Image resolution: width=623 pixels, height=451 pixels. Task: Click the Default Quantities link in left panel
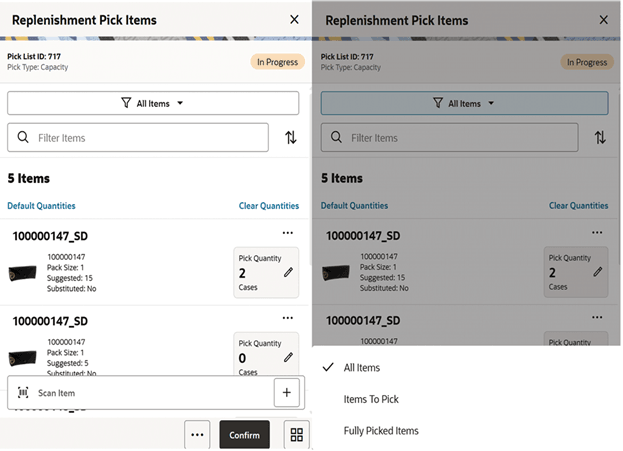coord(41,206)
